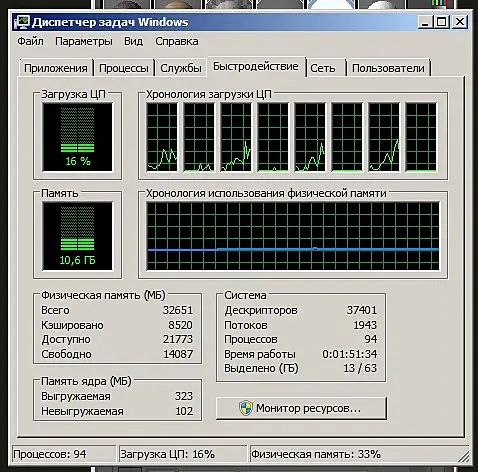Switch to the Службы tab
Image resolution: width=478 pixels, height=472 pixels.
(181, 68)
